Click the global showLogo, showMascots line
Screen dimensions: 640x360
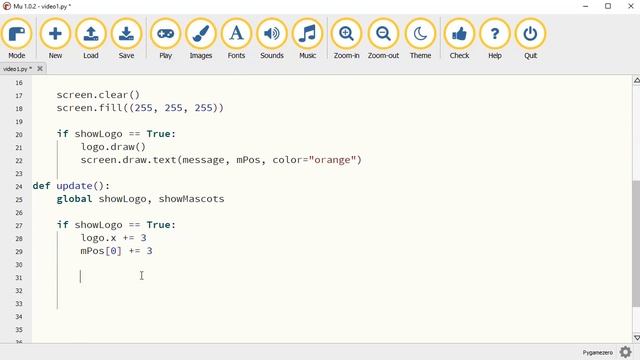click(x=140, y=199)
